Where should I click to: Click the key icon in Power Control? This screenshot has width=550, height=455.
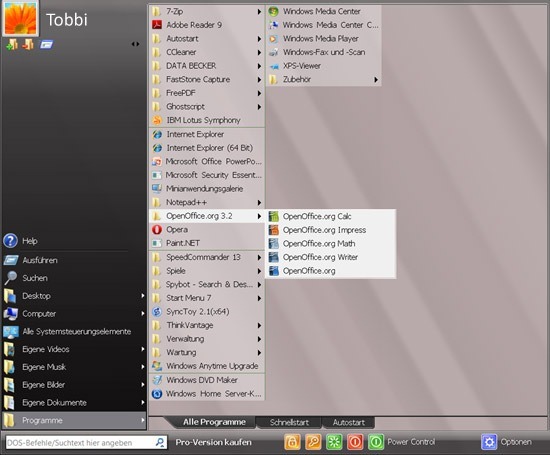point(313,442)
